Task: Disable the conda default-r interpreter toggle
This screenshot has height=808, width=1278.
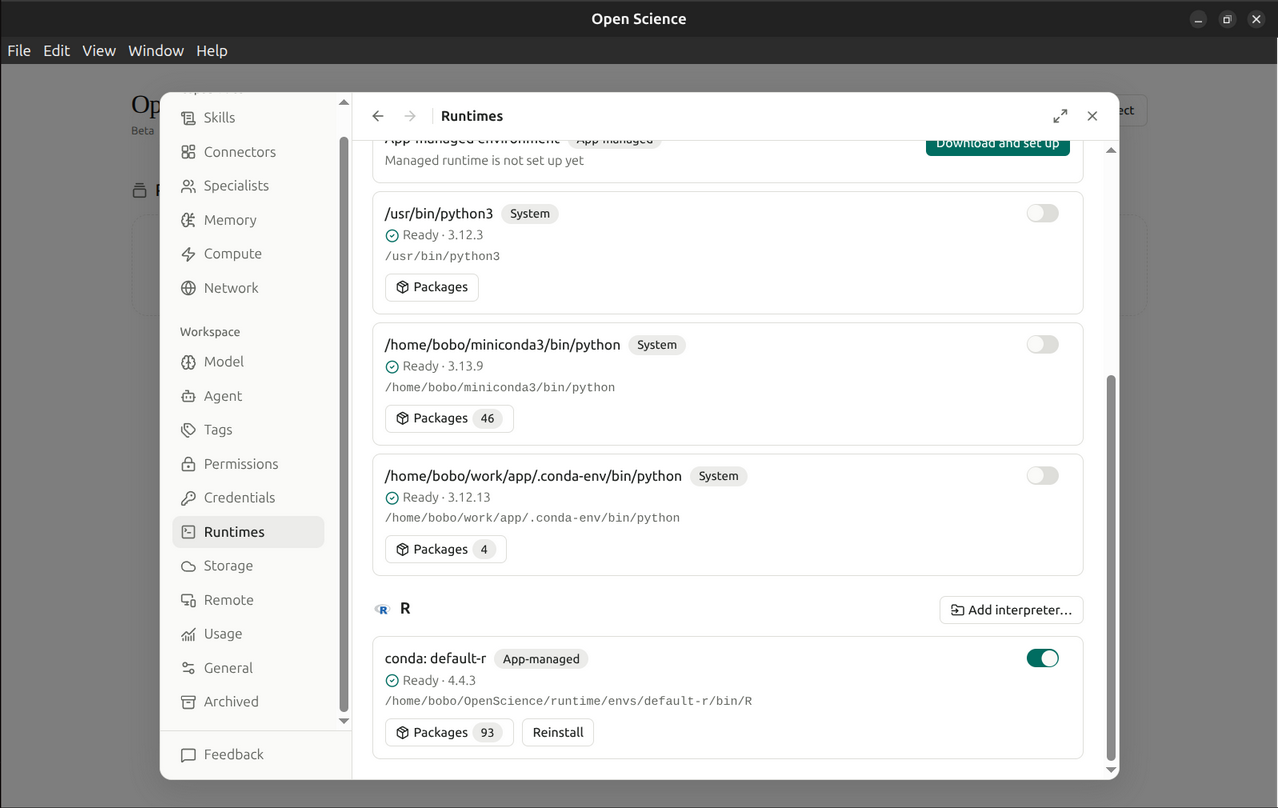Action: point(1042,658)
